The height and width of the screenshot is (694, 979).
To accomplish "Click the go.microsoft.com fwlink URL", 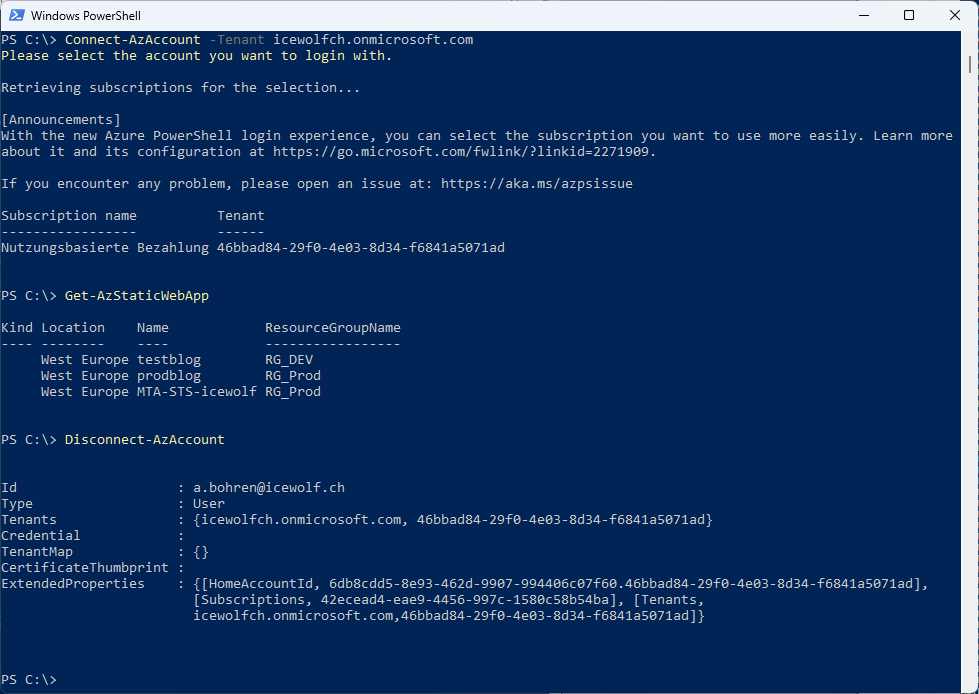I will [x=462, y=152].
